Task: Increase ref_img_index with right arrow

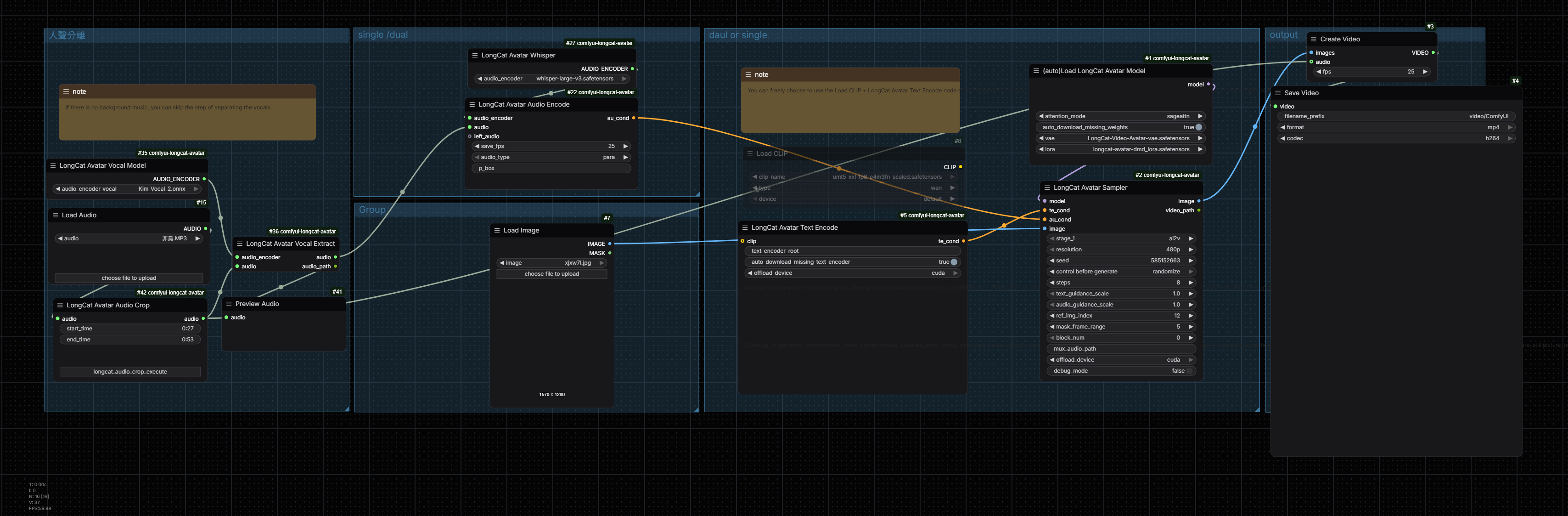Action: pyautogui.click(x=1191, y=316)
